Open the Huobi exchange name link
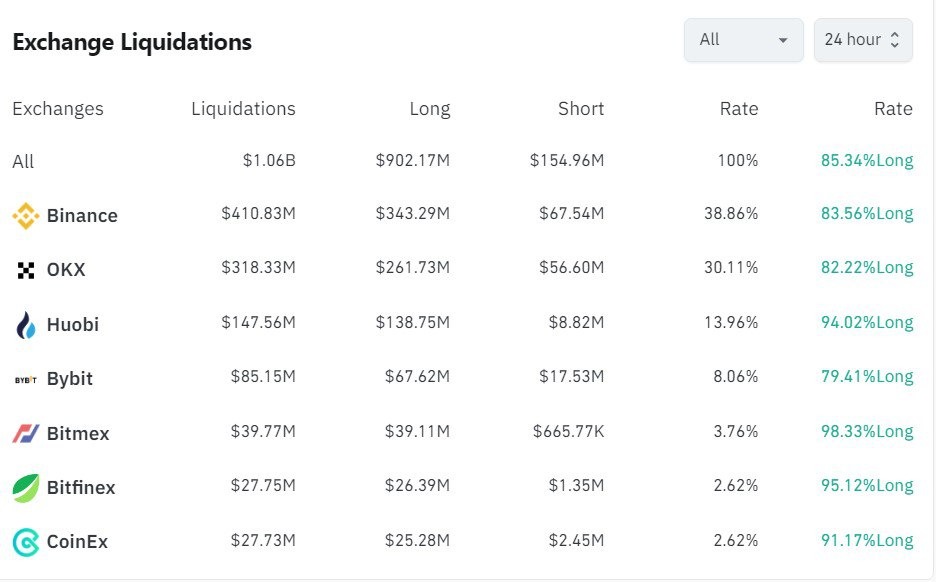Screen dimensions: 936x582 (x=73, y=324)
